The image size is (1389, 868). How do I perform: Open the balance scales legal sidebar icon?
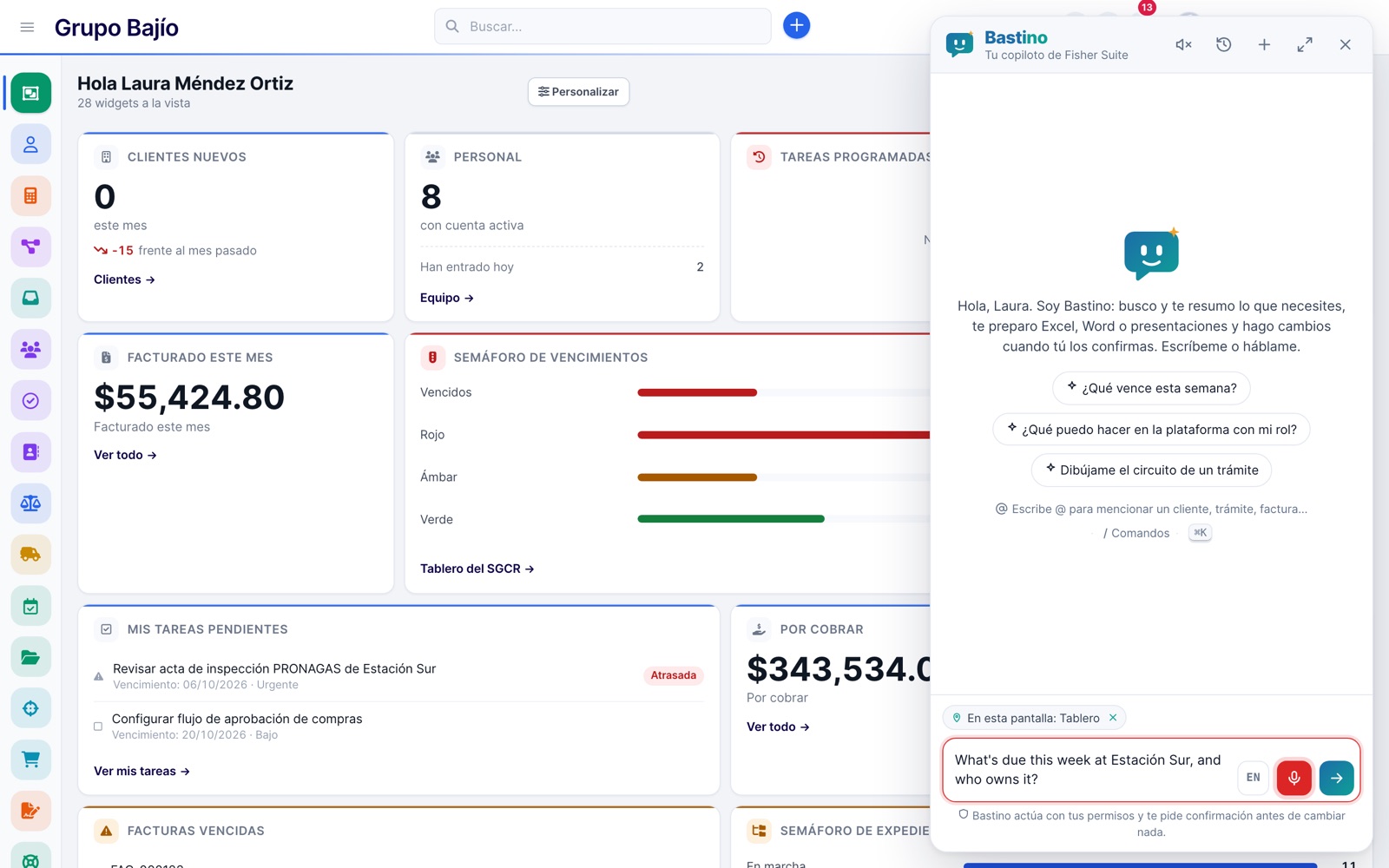30,503
